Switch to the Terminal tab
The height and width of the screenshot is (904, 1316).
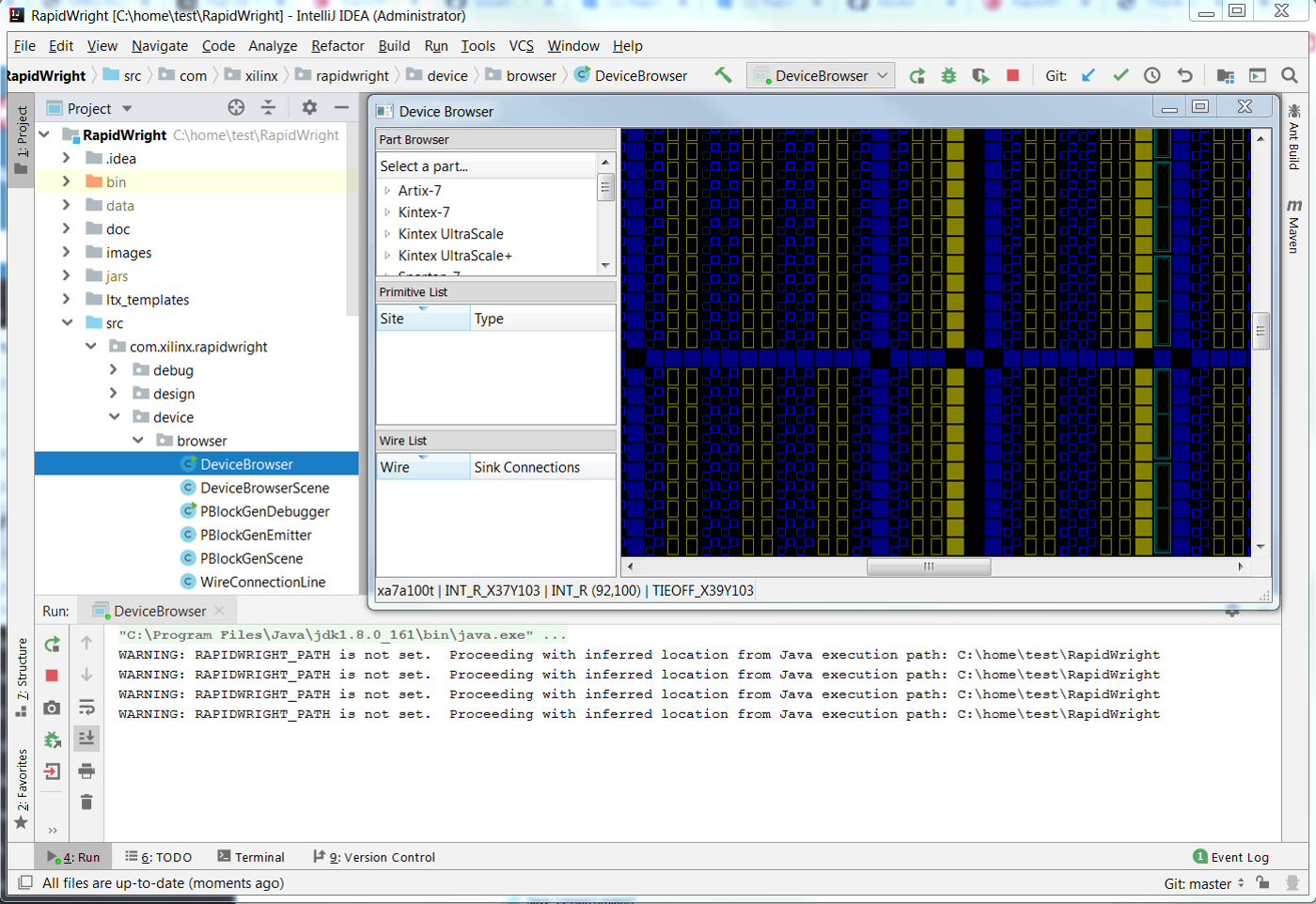point(251,857)
